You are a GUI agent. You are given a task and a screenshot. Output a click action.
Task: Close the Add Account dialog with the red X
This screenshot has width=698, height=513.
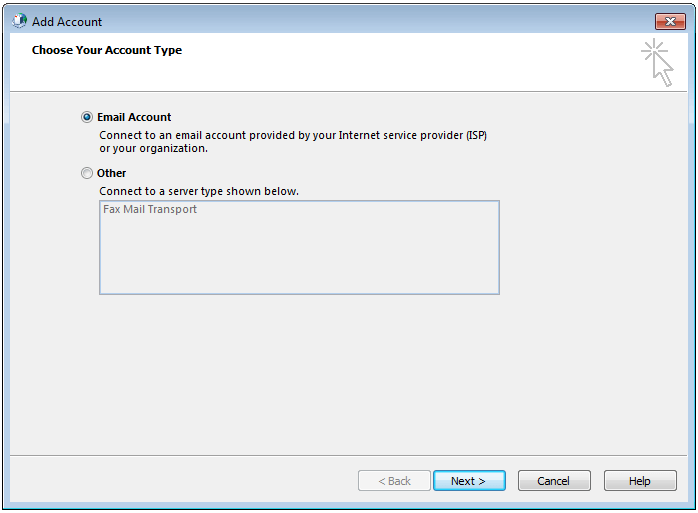click(x=670, y=21)
